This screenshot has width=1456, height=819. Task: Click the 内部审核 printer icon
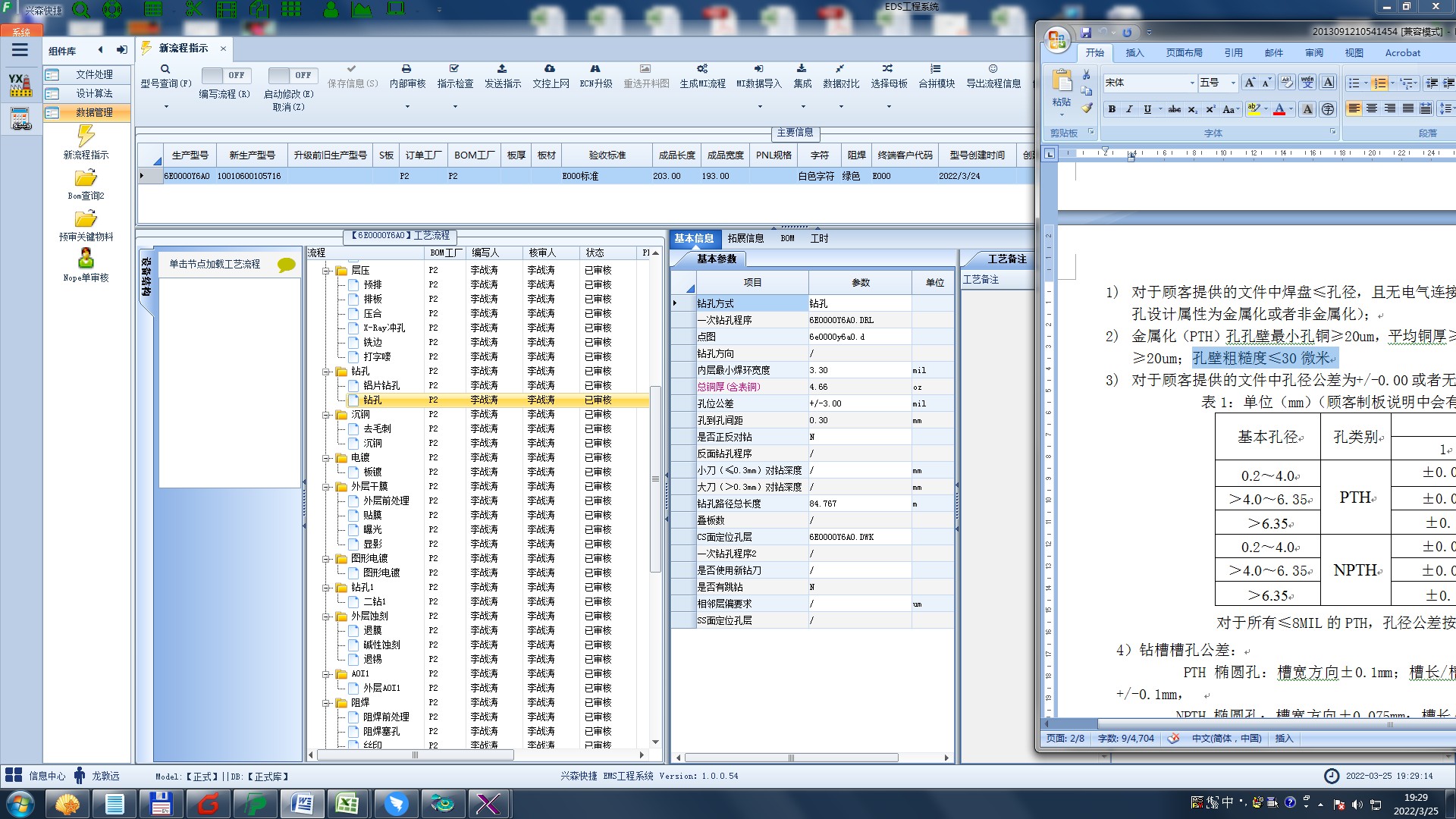coord(406,69)
